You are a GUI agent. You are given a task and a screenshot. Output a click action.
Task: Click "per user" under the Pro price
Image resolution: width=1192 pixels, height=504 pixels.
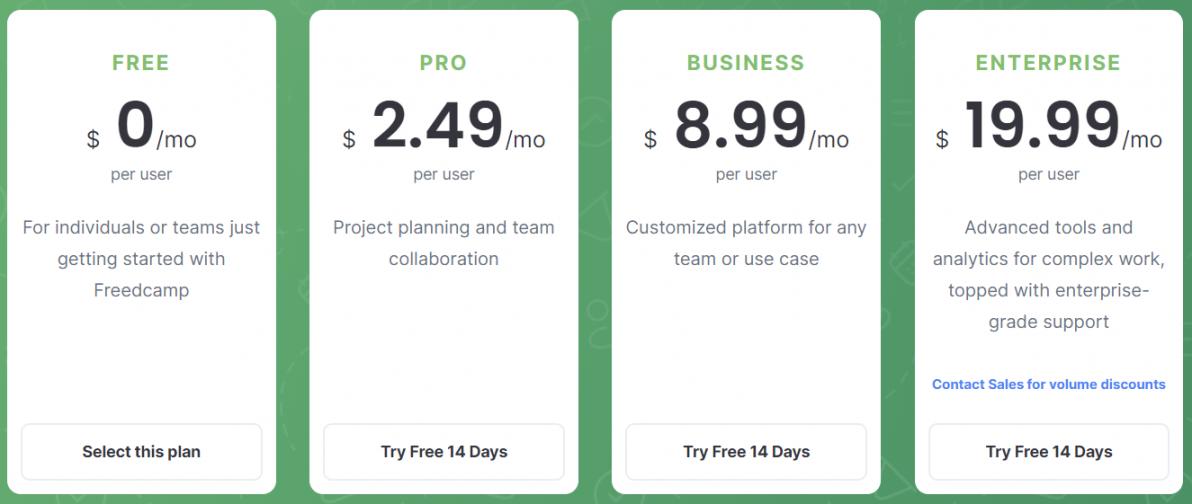click(444, 175)
